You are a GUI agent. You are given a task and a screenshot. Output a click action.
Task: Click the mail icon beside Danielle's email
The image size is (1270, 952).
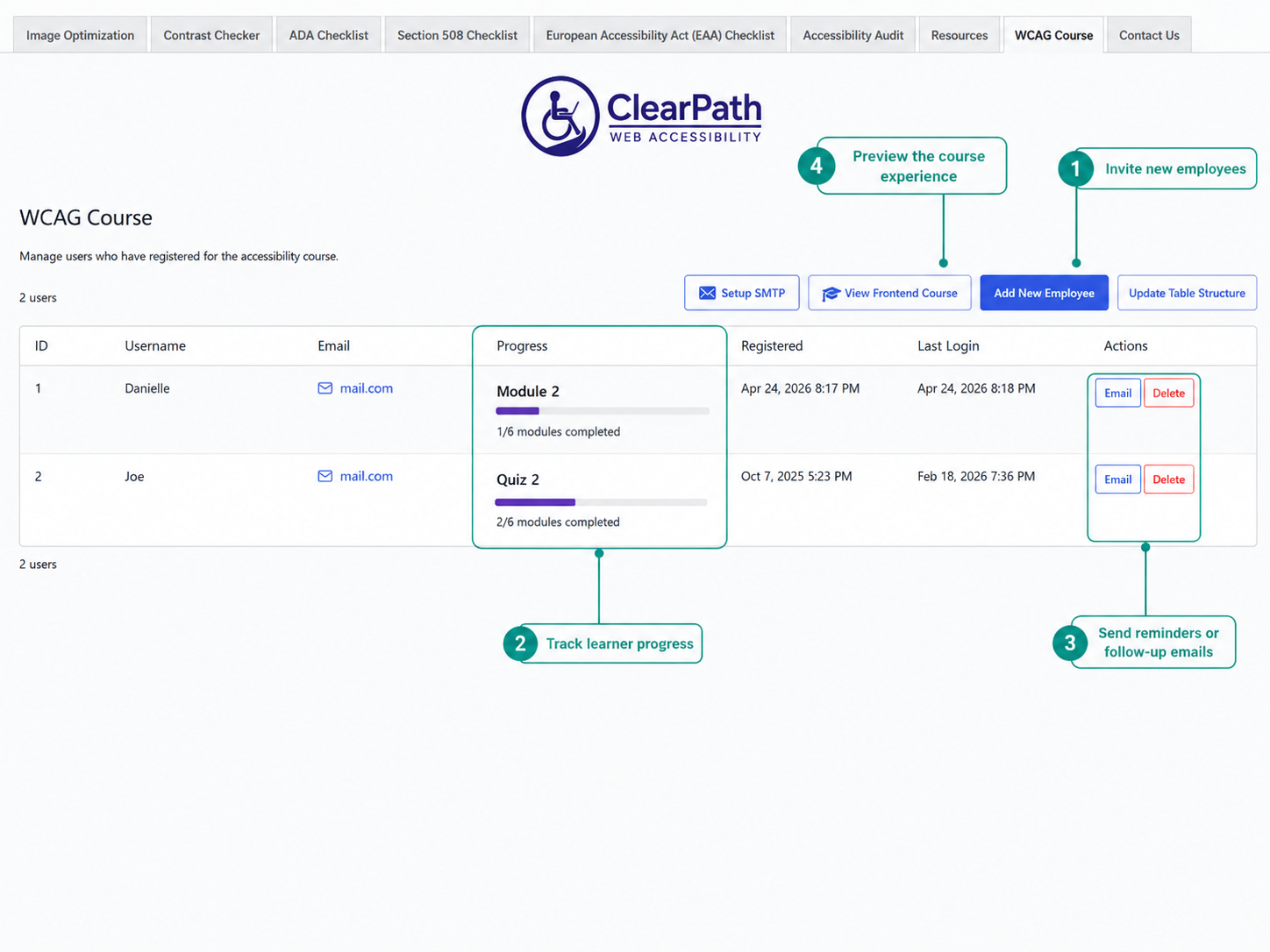pos(325,388)
